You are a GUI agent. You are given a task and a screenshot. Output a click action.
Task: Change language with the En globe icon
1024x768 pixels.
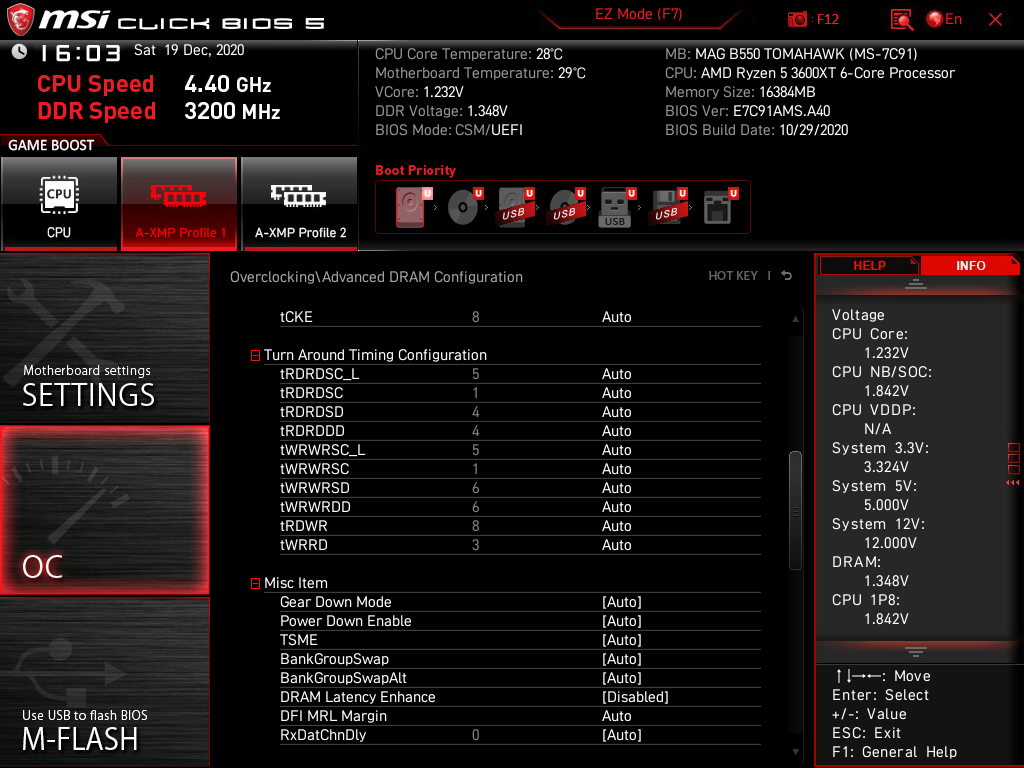944,19
